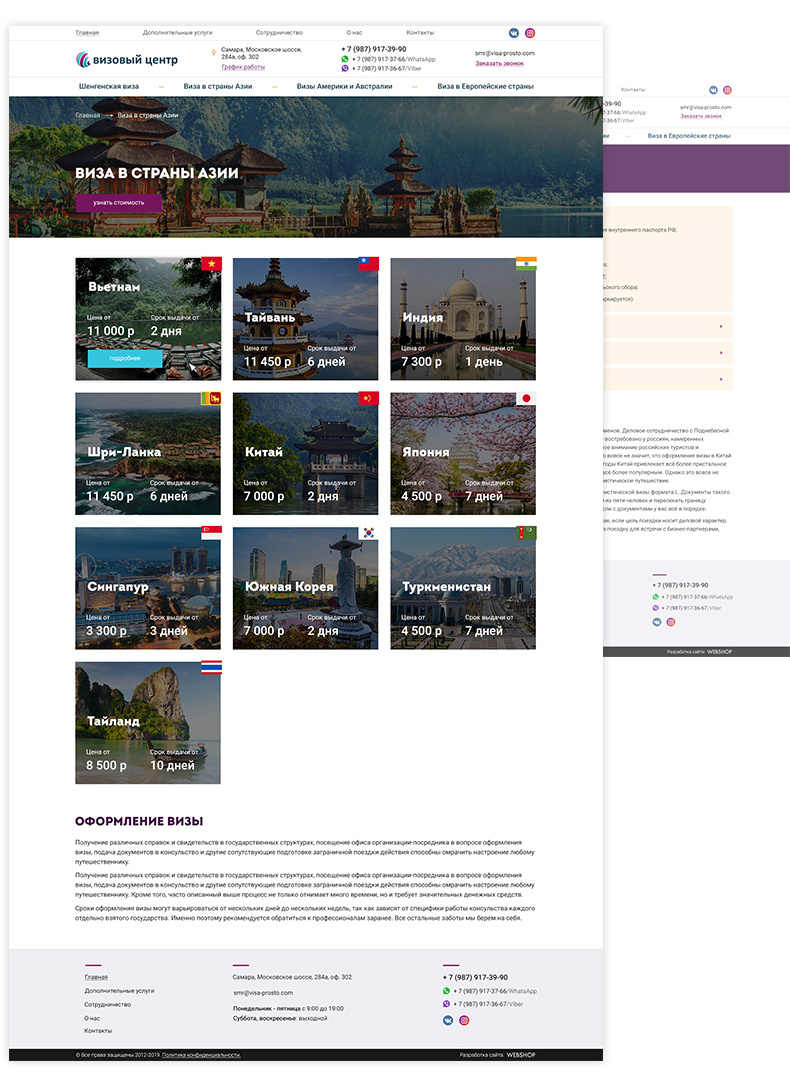Expand third accordion arrow on background page

(722, 379)
